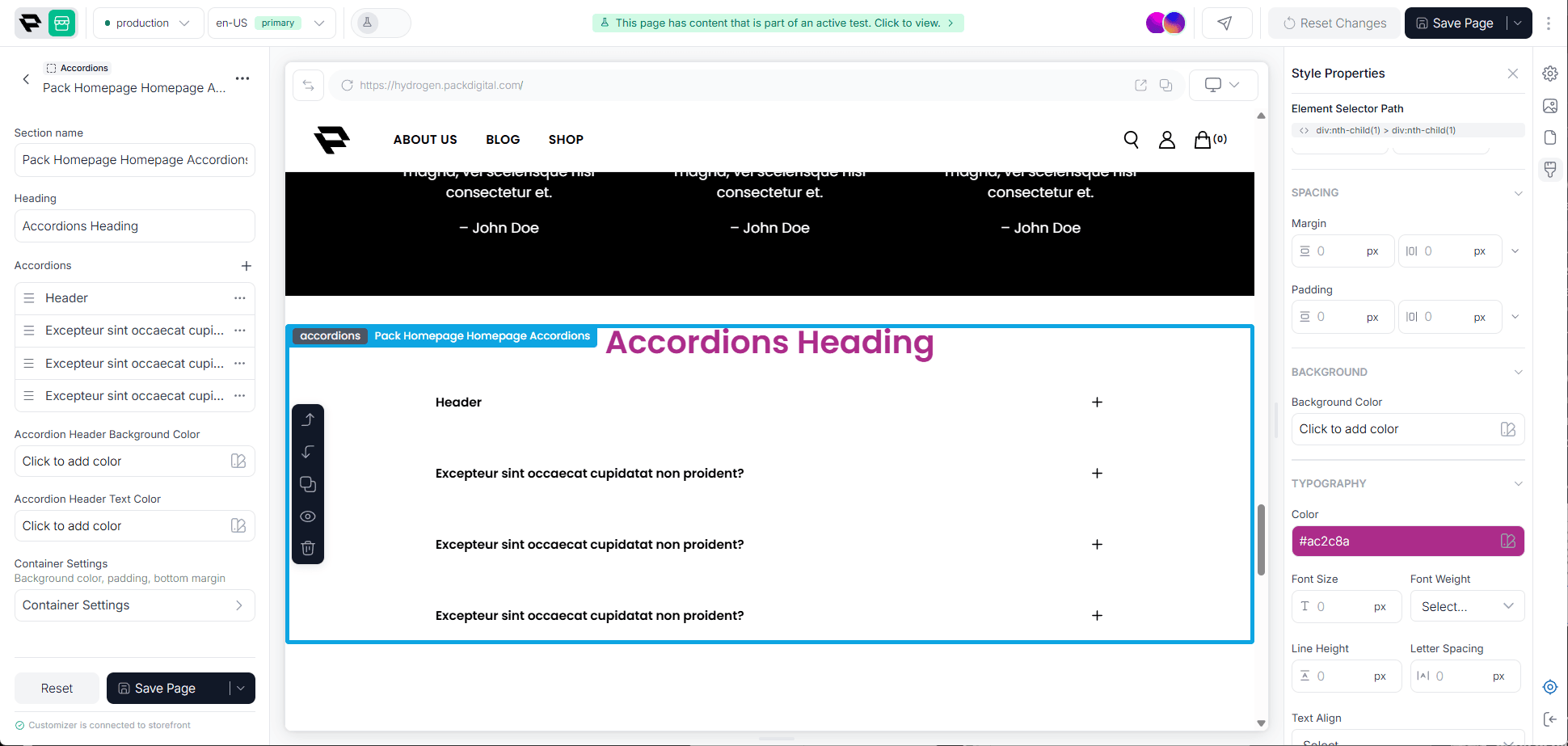Click the paper plane publish icon
1568x746 pixels.
pyautogui.click(x=1226, y=23)
